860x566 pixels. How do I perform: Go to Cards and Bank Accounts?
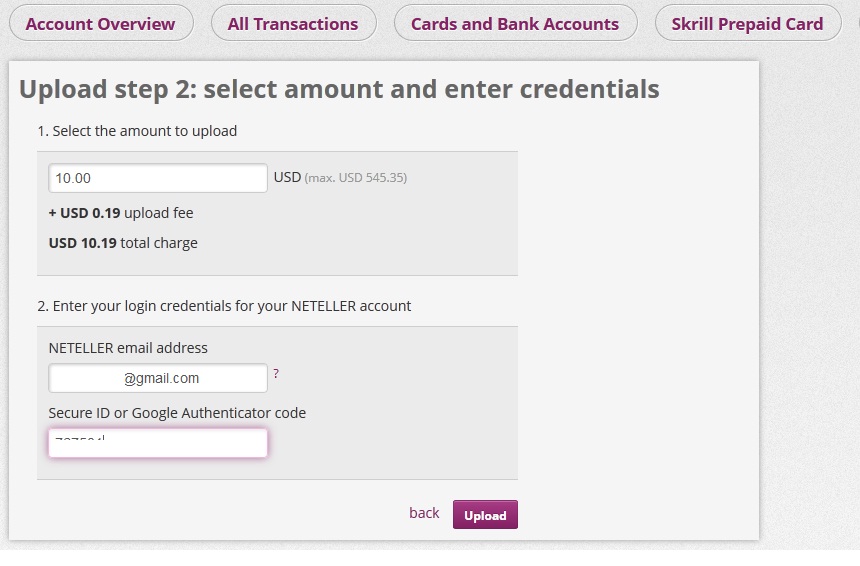[x=515, y=24]
